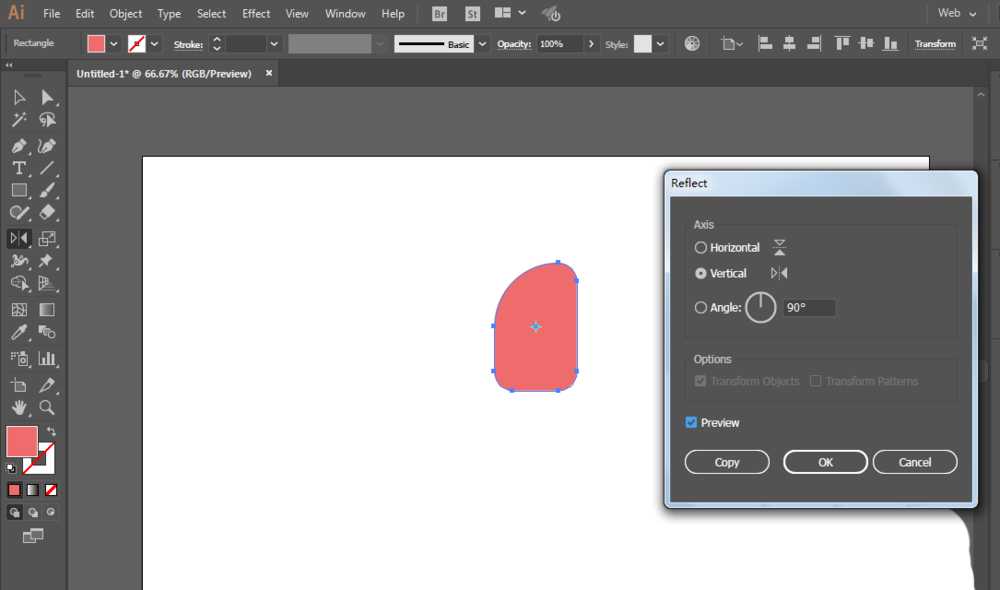
Task: Click the Recolor Artwork wheel icon
Action: 692,44
